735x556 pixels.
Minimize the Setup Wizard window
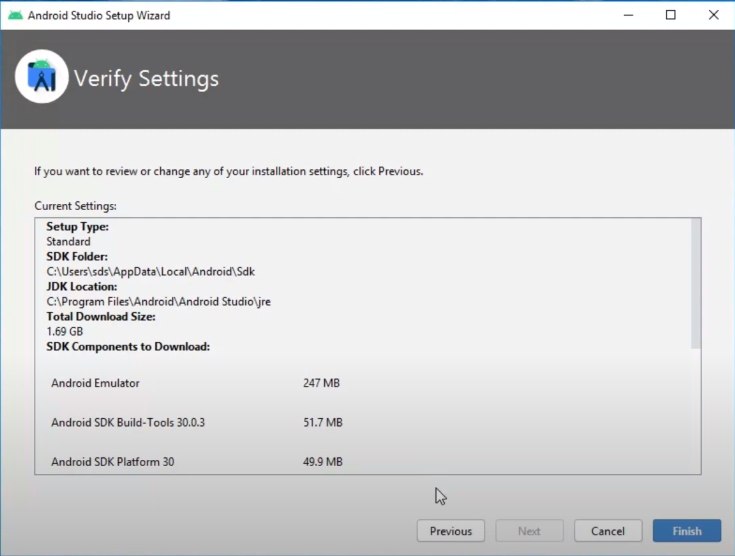pyautogui.click(x=629, y=15)
